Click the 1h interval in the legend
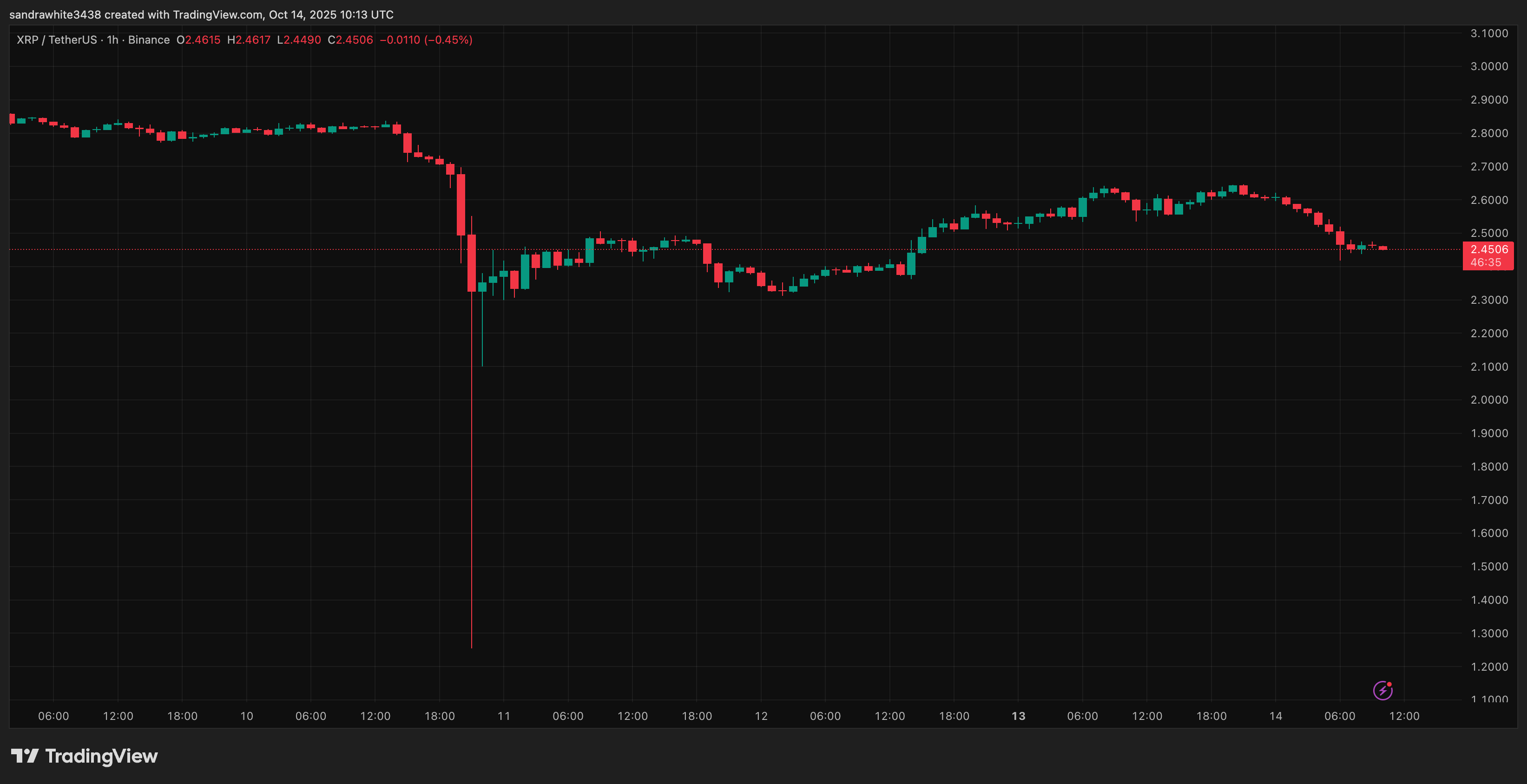Image resolution: width=1527 pixels, height=784 pixels. 112,39
